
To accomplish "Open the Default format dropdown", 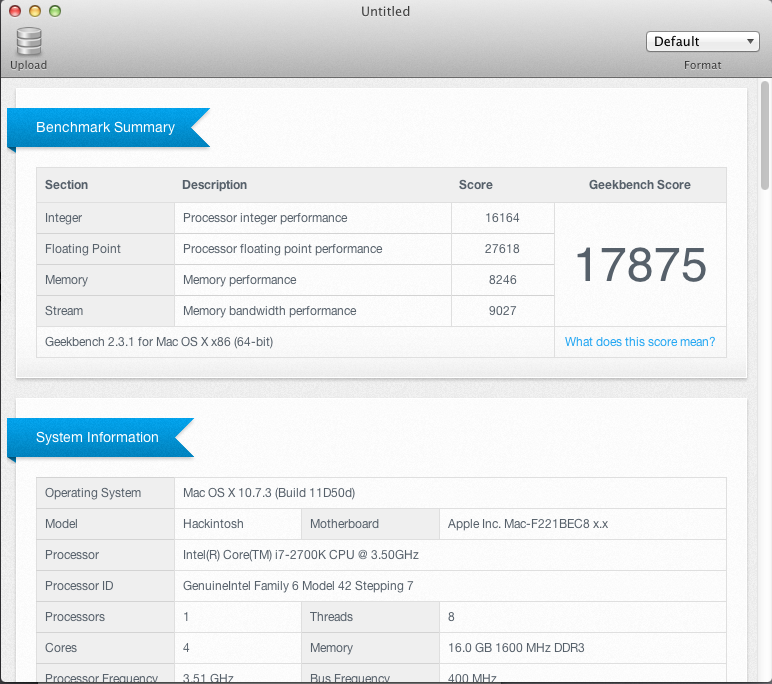I will tap(703, 41).
